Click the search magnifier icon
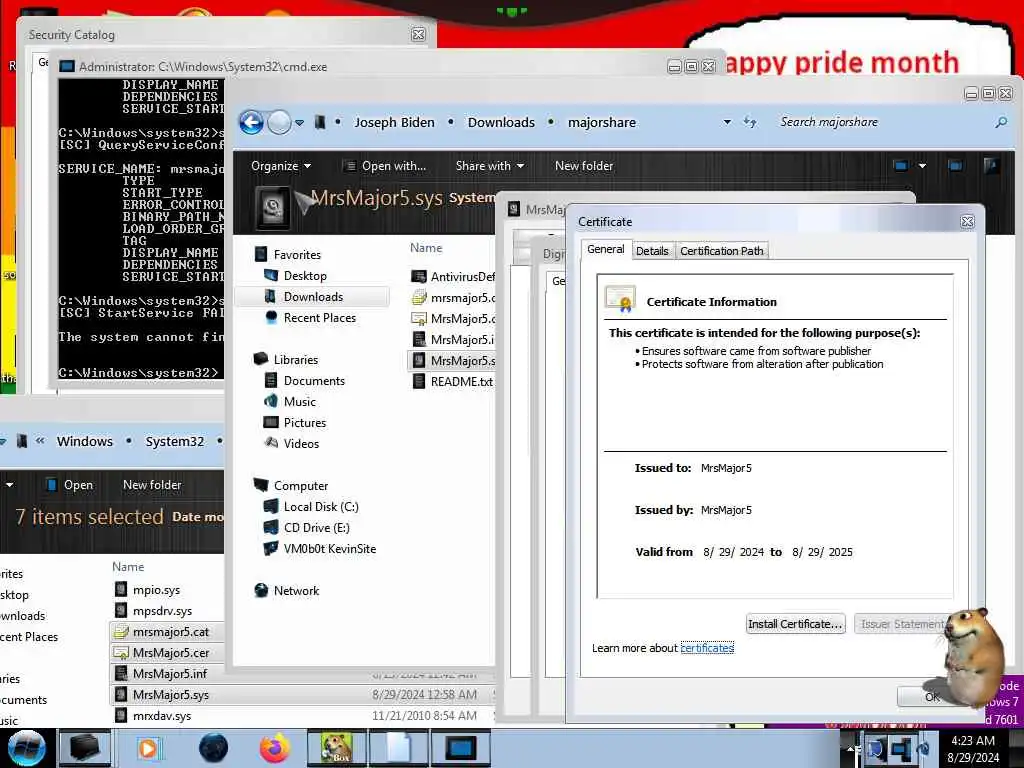The image size is (1024, 768). (1001, 122)
